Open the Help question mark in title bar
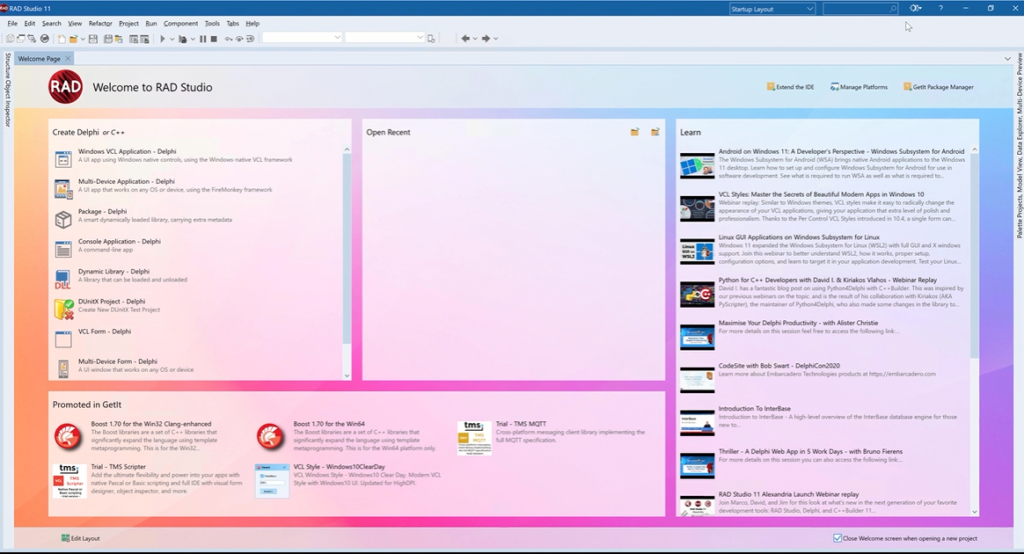 coord(940,8)
